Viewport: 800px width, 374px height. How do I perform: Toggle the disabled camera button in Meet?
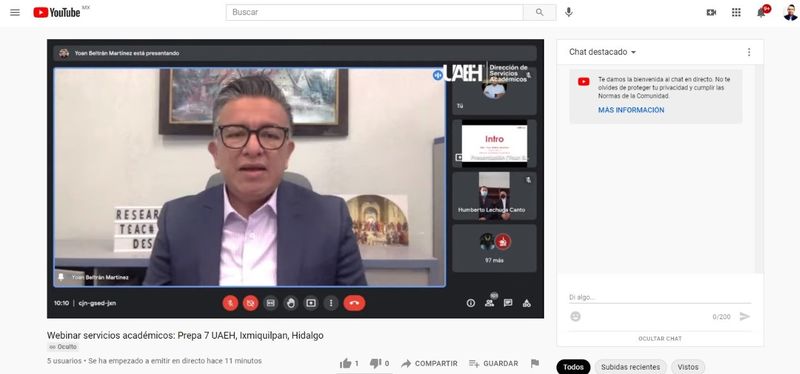251,303
